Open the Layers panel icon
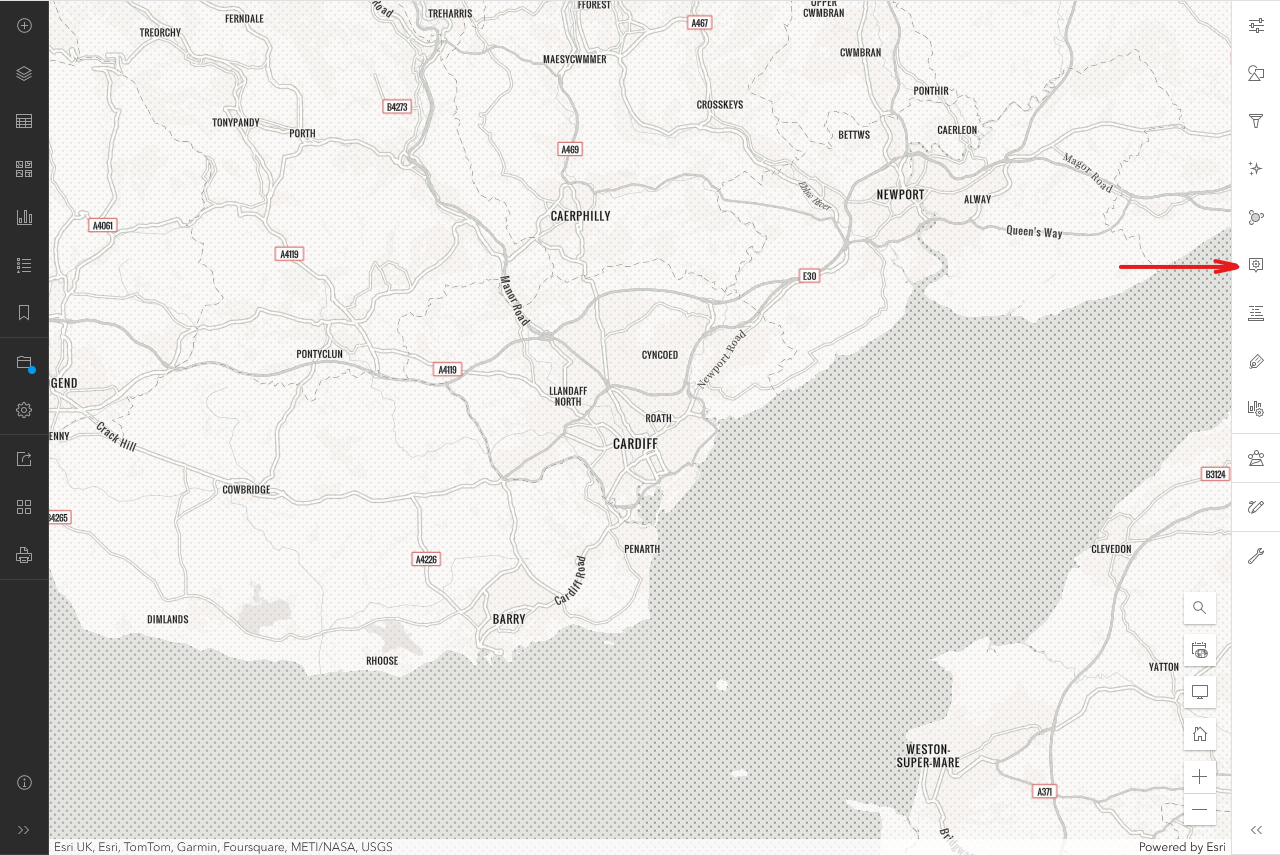 (x=24, y=73)
